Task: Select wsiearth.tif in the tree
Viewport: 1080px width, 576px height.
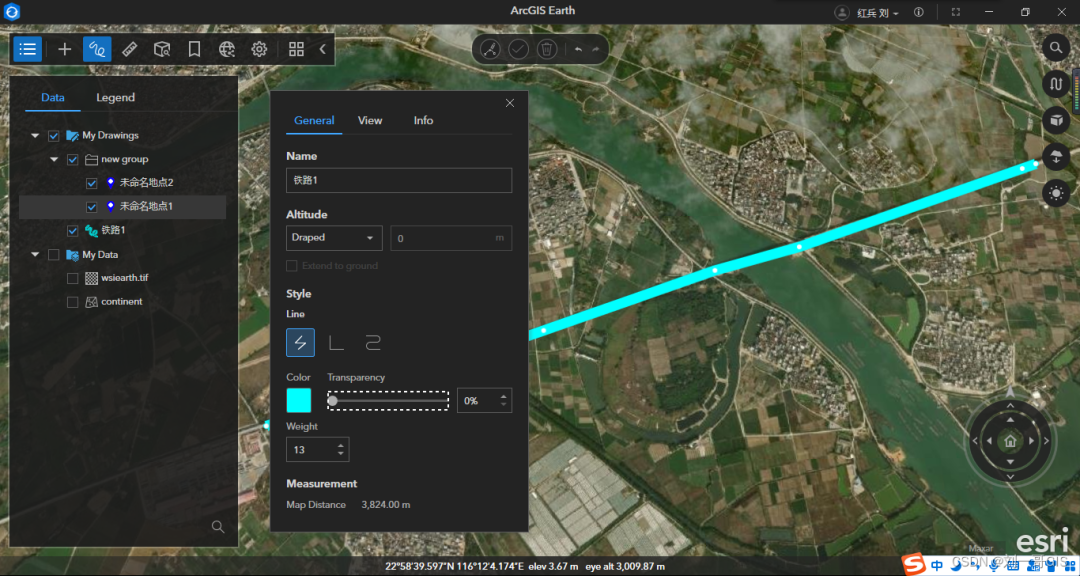Action: pos(125,278)
